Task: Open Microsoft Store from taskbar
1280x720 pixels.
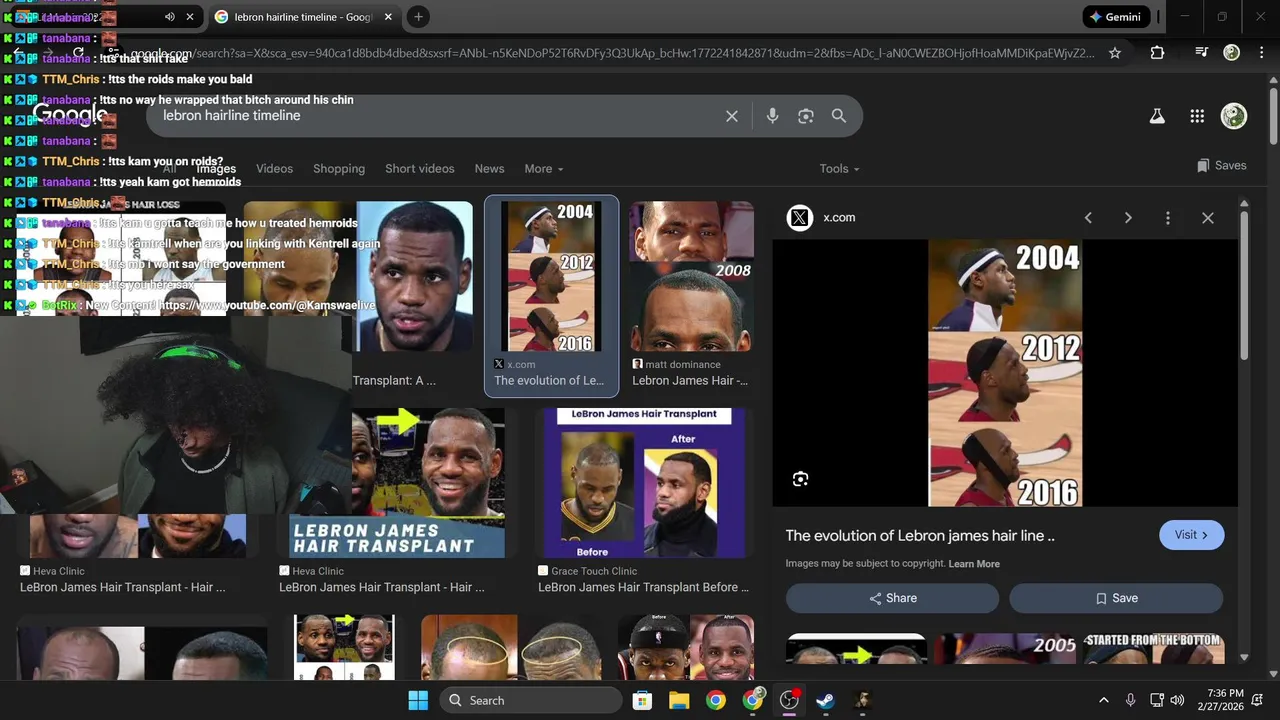Action: [x=642, y=700]
